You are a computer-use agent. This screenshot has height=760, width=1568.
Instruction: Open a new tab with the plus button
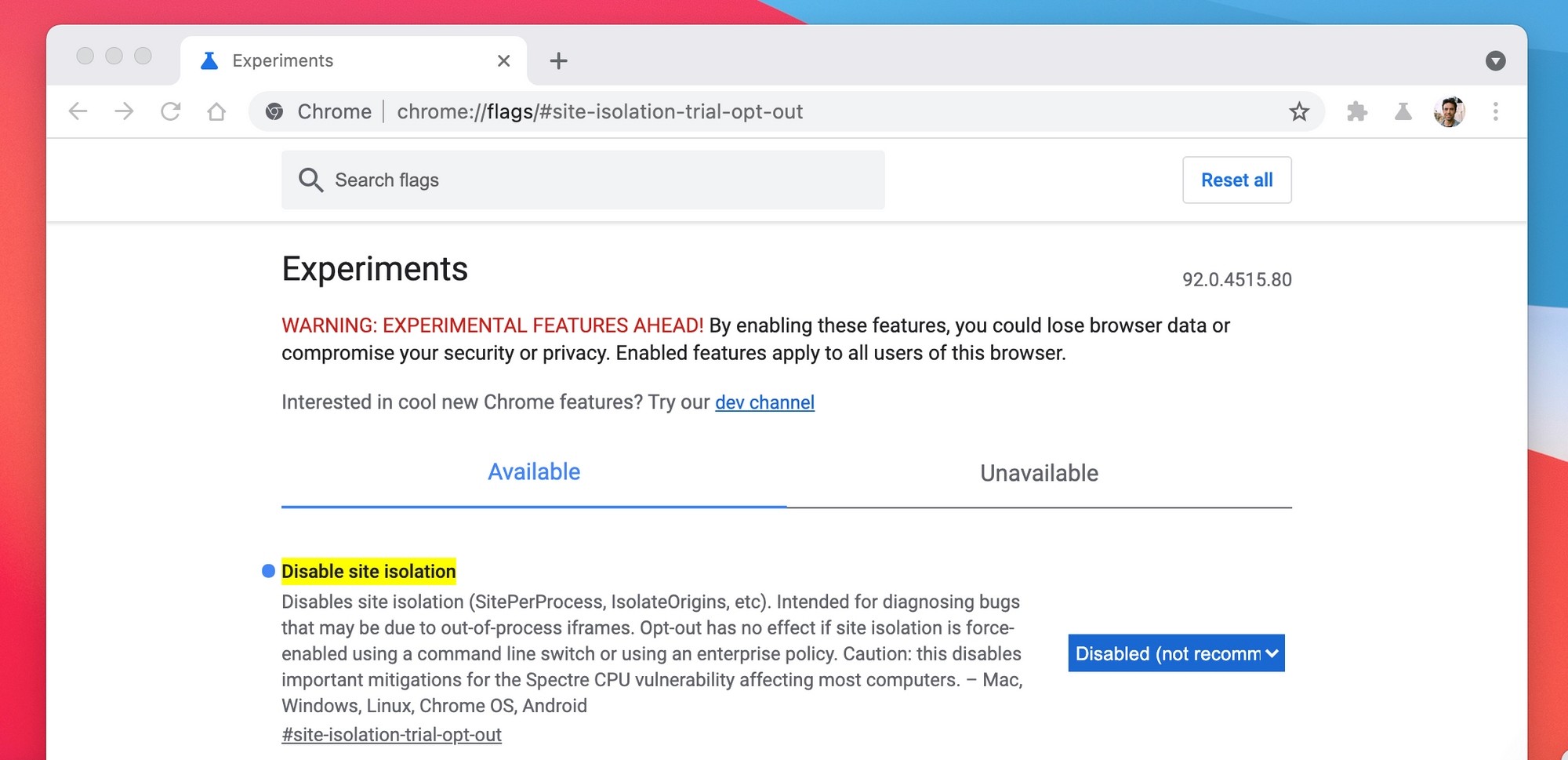pyautogui.click(x=558, y=60)
